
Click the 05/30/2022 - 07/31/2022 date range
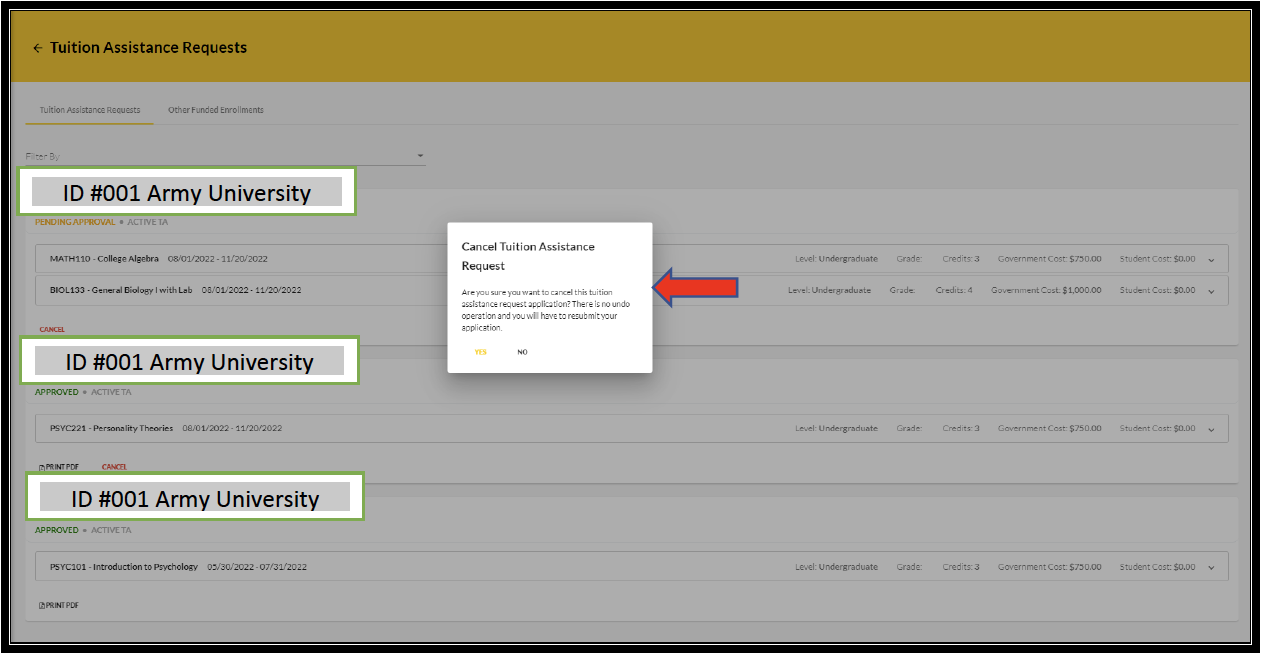point(257,567)
